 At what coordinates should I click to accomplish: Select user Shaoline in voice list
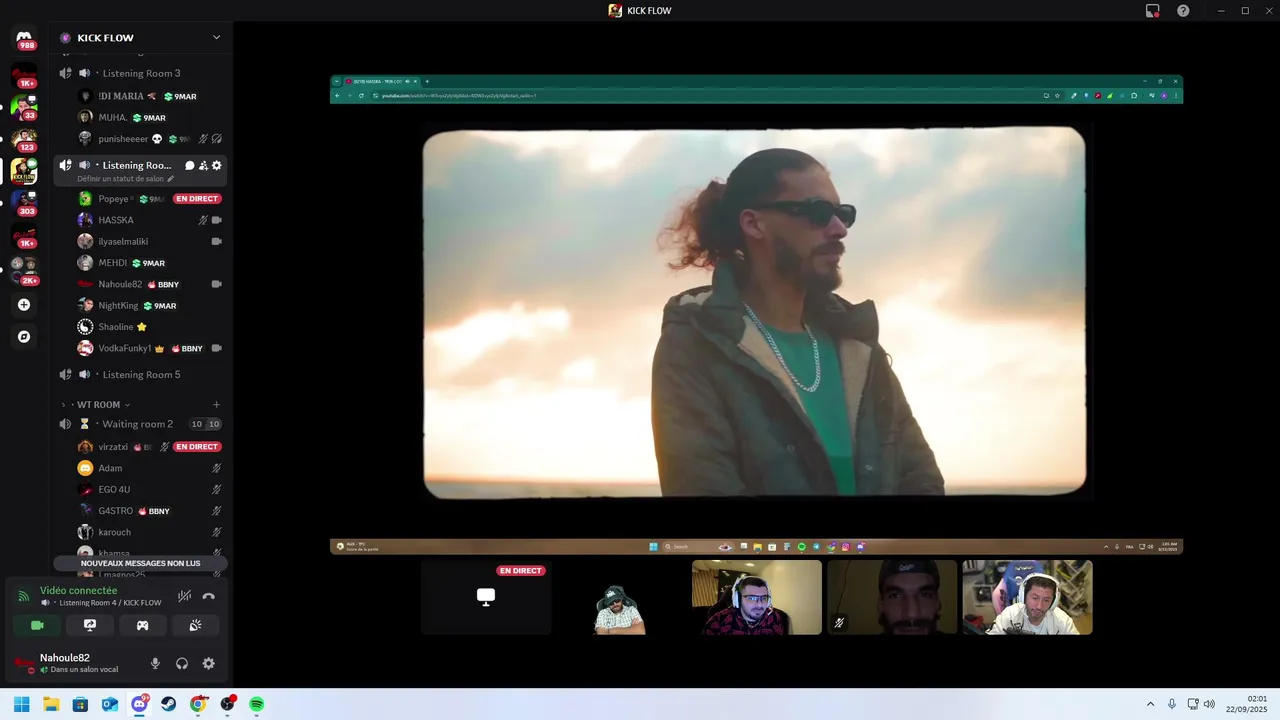150,327
